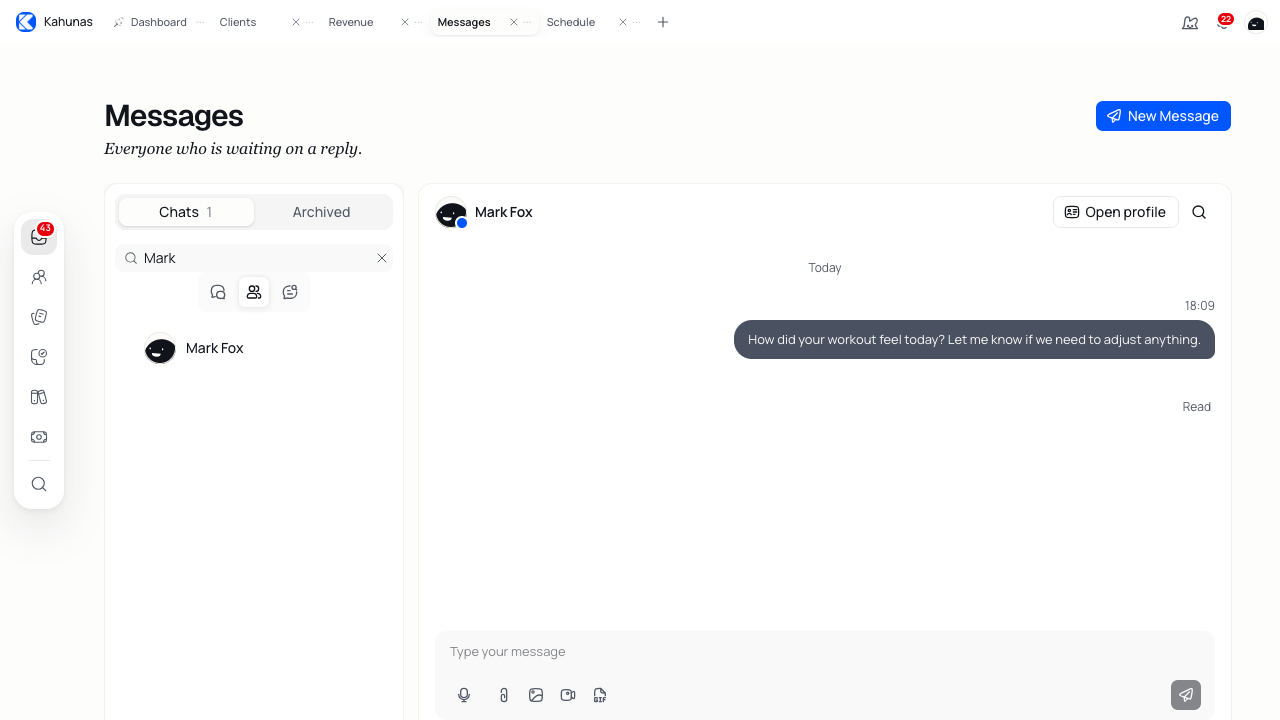Click the Kahunas logo

click(26, 22)
